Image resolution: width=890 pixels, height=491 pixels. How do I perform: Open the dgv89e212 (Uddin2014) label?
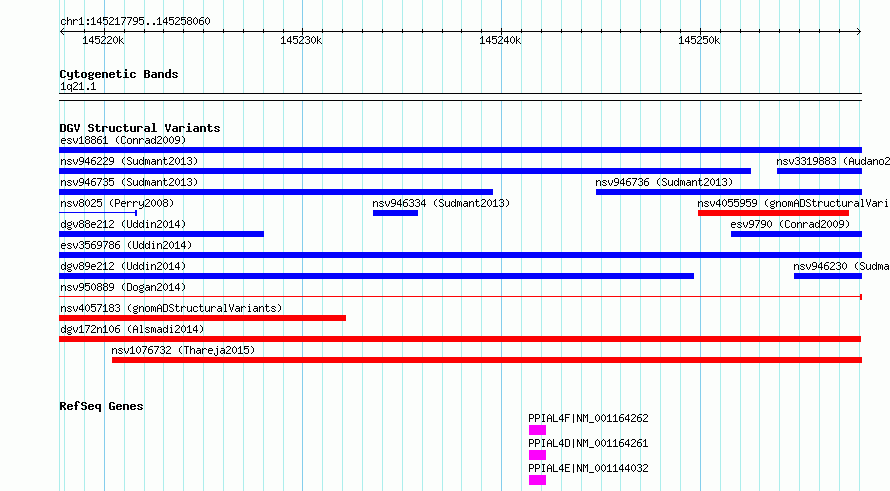coord(123,266)
